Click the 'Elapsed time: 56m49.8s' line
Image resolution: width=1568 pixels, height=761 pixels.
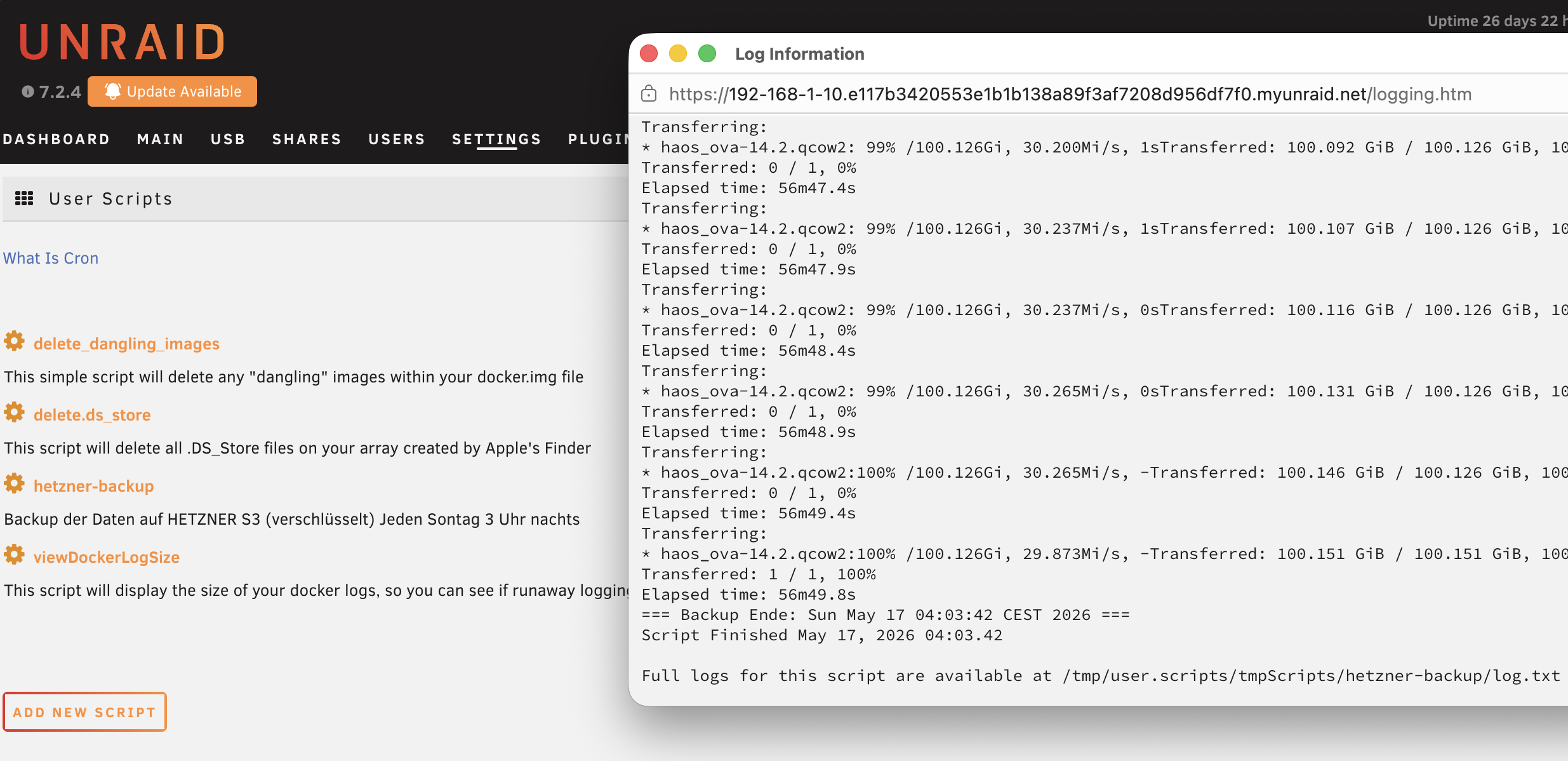point(749,595)
